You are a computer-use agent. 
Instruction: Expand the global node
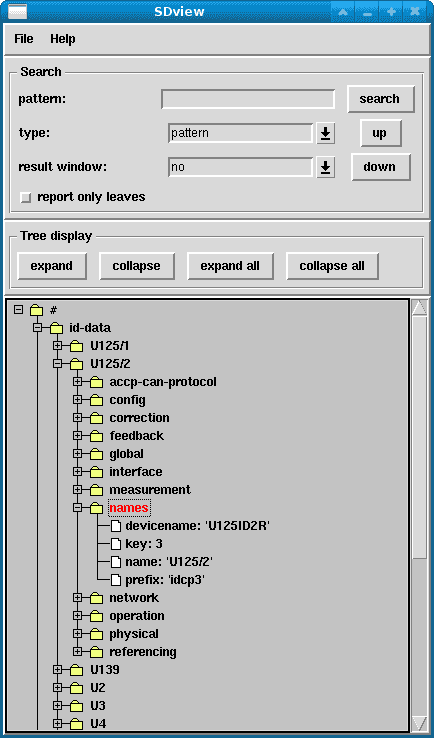[77, 454]
